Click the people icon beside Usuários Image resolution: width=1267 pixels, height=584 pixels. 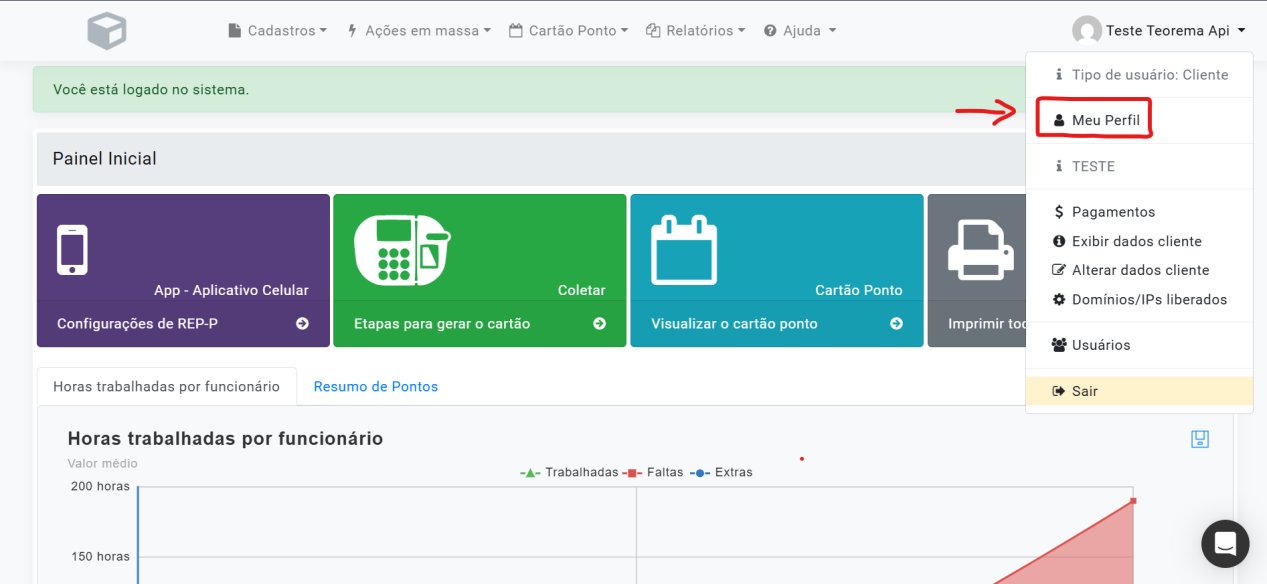(x=1060, y=345)
